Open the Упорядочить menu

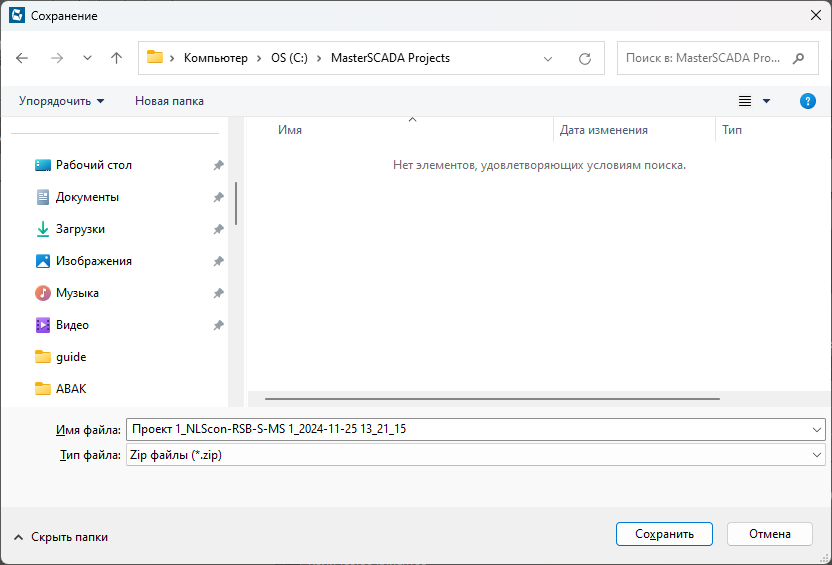pyautogui.click(x=62, y=101)
